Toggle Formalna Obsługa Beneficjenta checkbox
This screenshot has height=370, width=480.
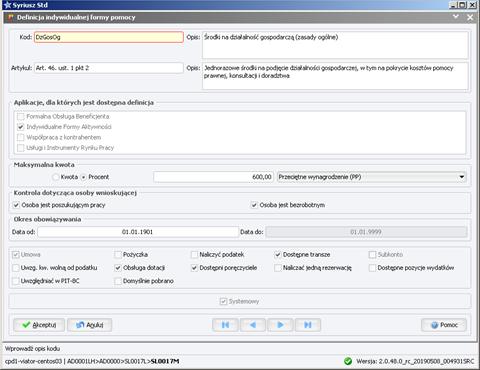tap(21, 116)
